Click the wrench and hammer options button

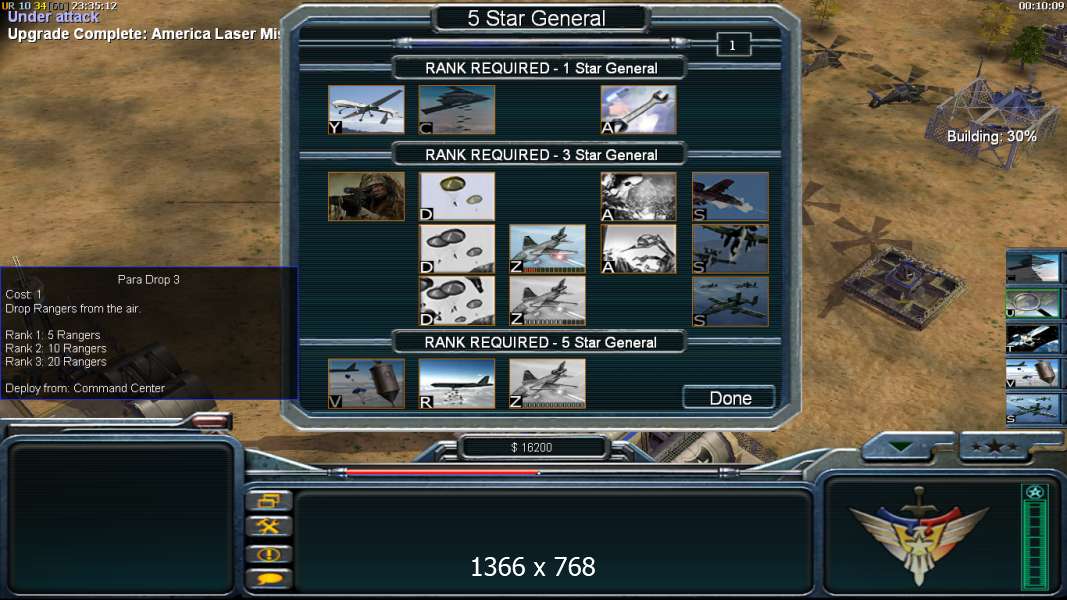(269, 527)
